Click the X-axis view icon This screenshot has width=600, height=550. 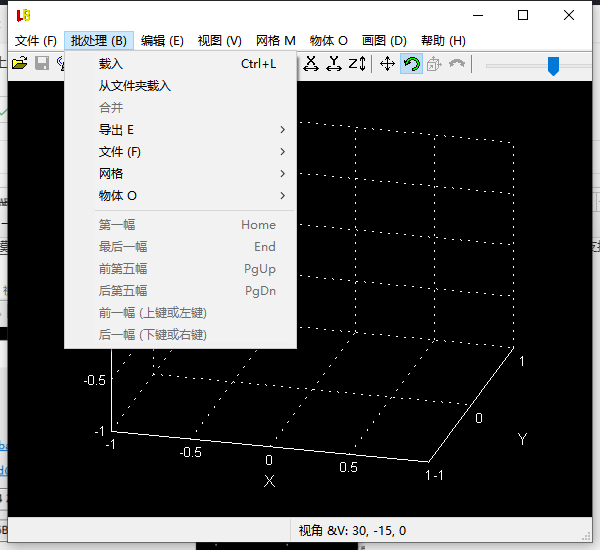[311, 64]
